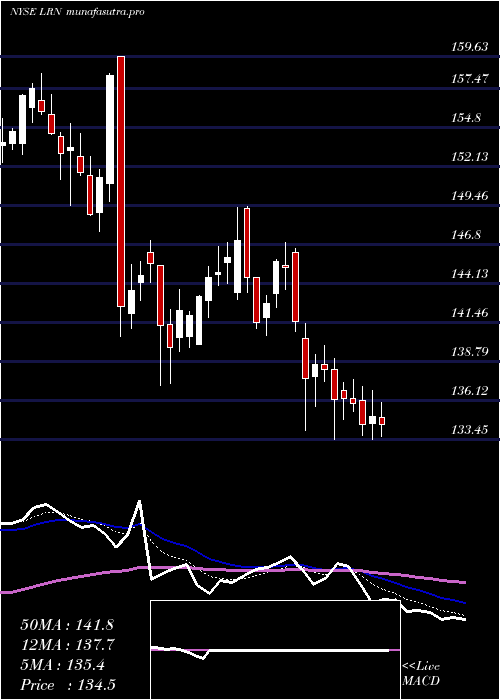Click the 'NYSE LRN munafasutra.pro' header text
This screenshot has height=700, width=500.
click(x=77, y=12)
